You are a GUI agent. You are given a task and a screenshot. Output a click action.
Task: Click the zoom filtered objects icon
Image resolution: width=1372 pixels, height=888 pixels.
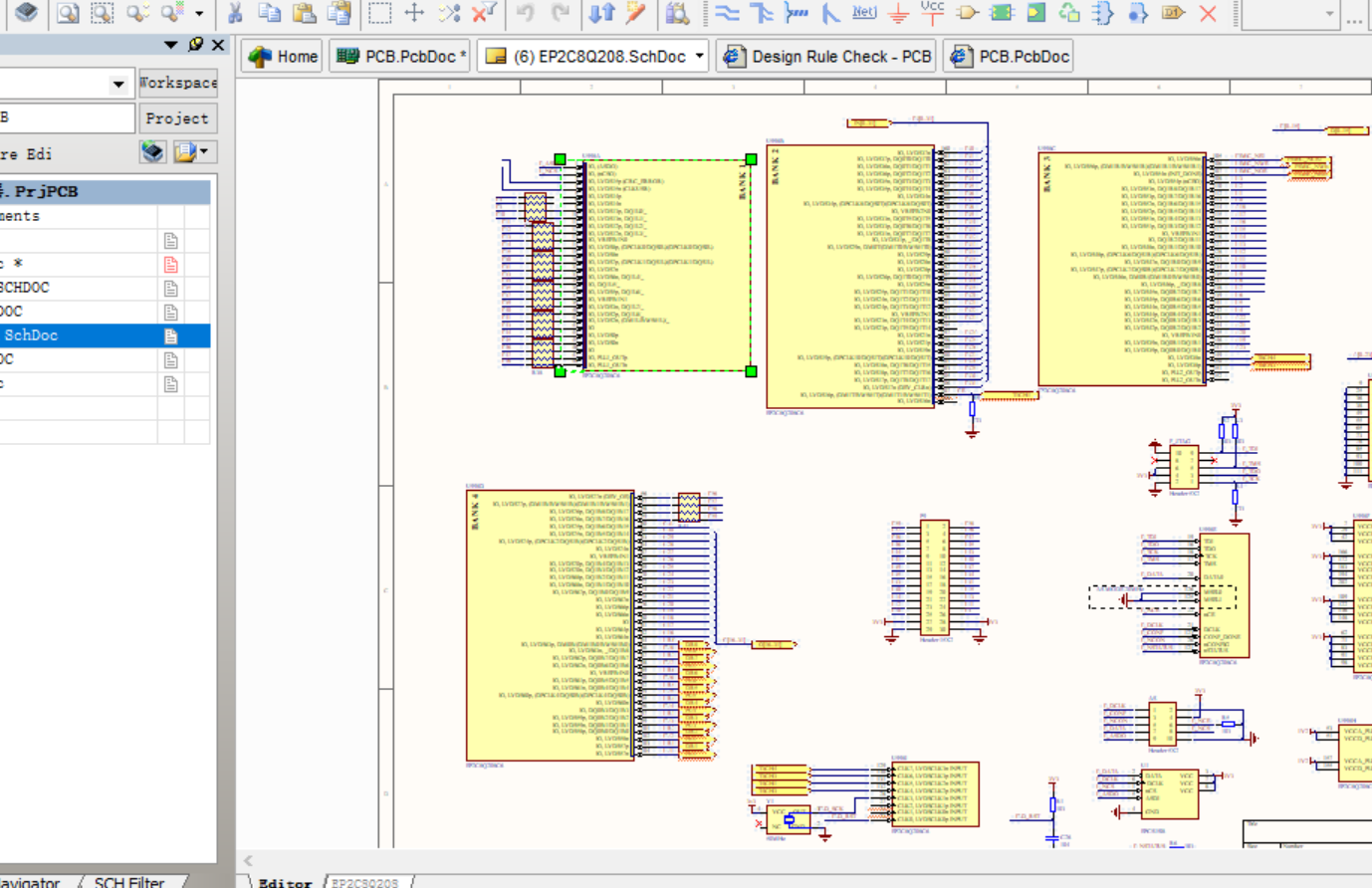(172, 13)
